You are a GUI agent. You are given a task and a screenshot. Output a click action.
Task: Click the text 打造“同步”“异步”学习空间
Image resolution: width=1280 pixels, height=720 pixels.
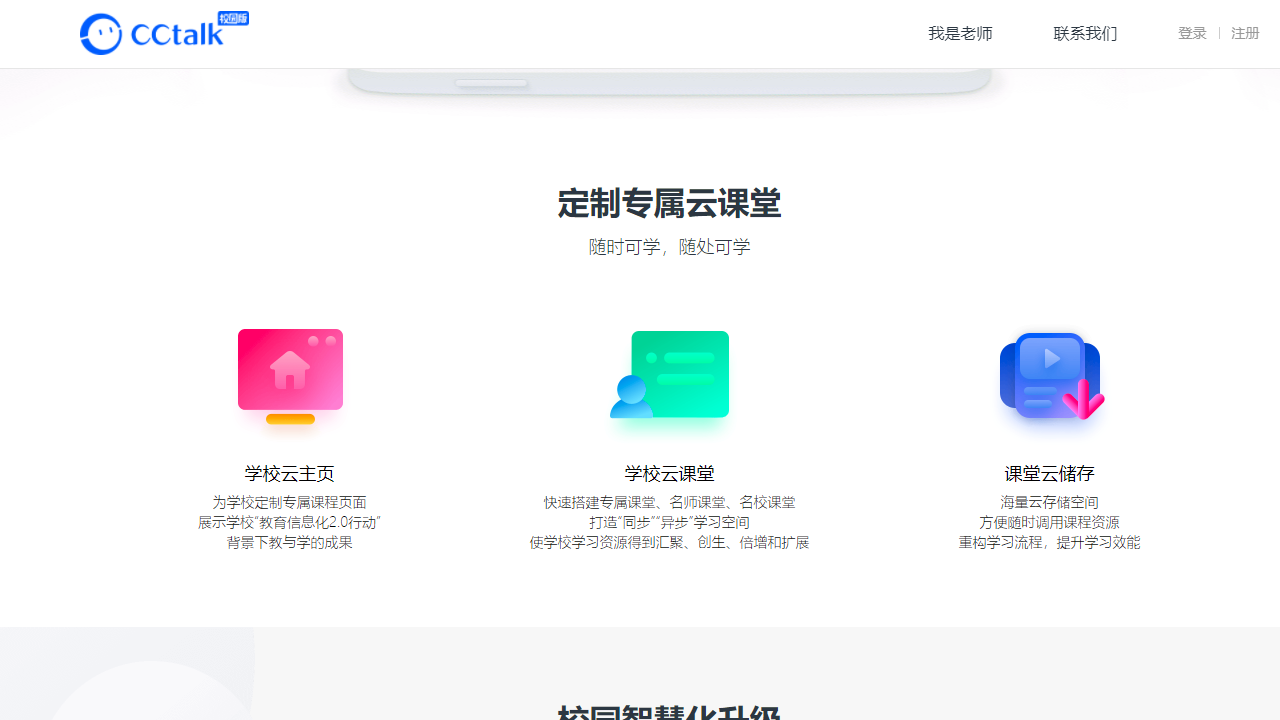point(670,522)
